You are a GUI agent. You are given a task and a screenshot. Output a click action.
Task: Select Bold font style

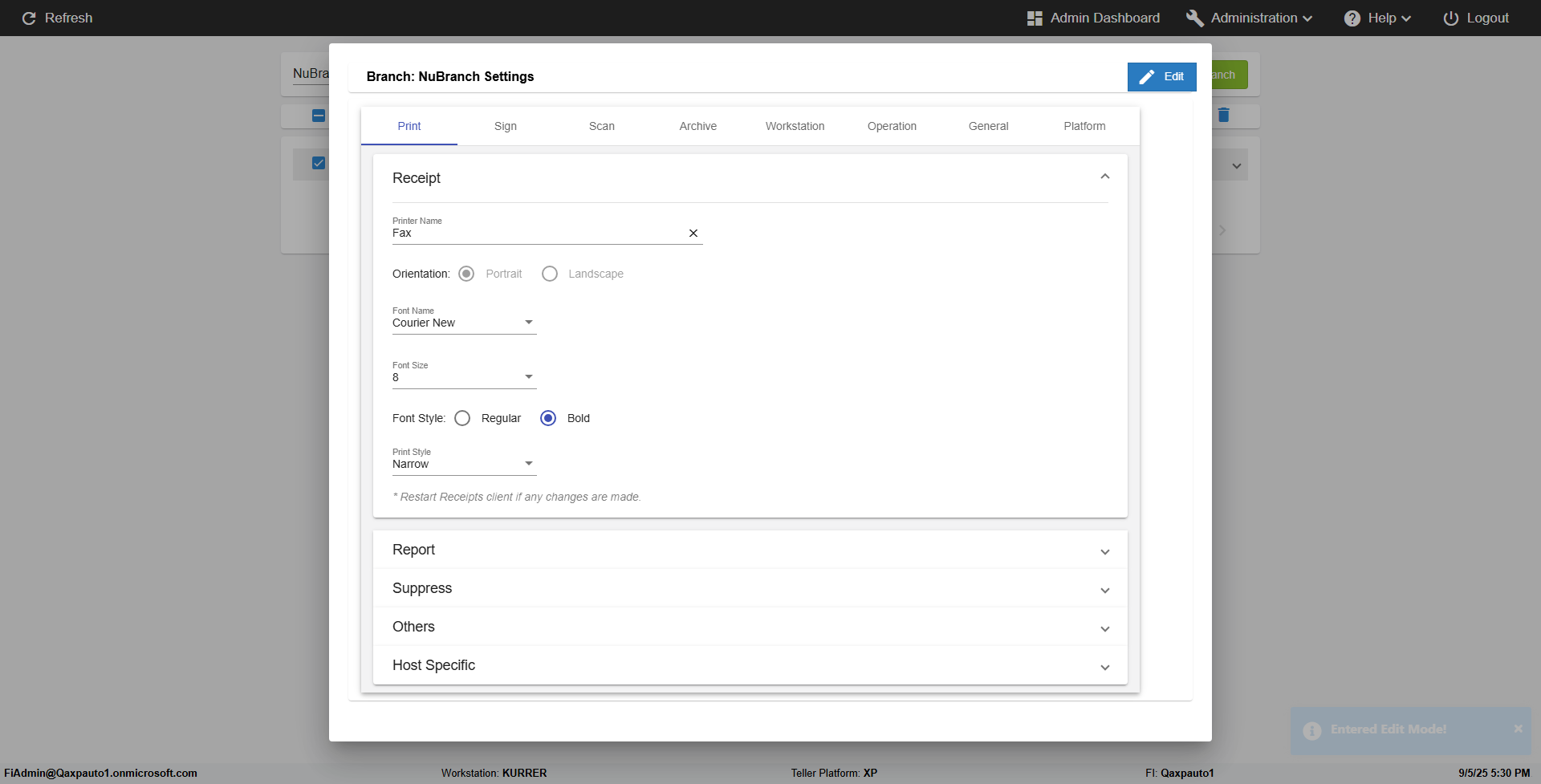click(548, 418)
